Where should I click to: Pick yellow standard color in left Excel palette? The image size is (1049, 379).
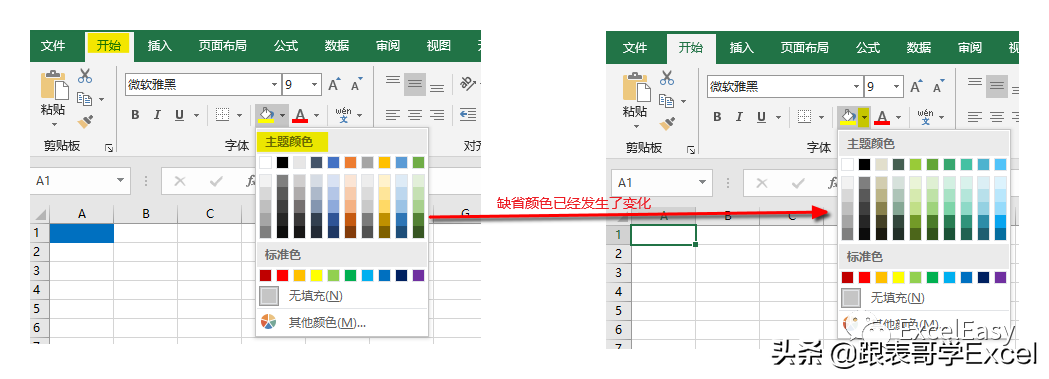click(316, 275)
